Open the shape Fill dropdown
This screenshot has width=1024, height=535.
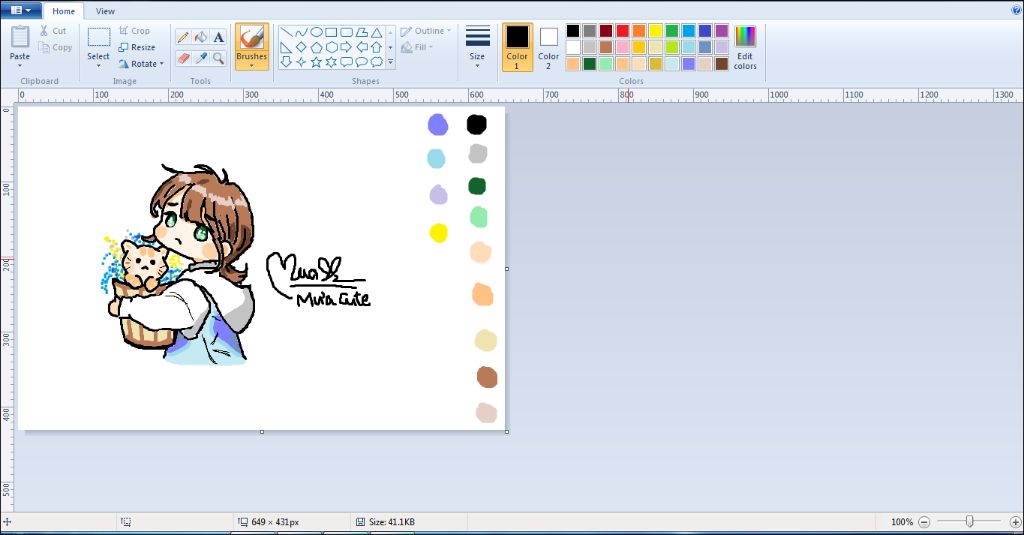coord(417,47)
